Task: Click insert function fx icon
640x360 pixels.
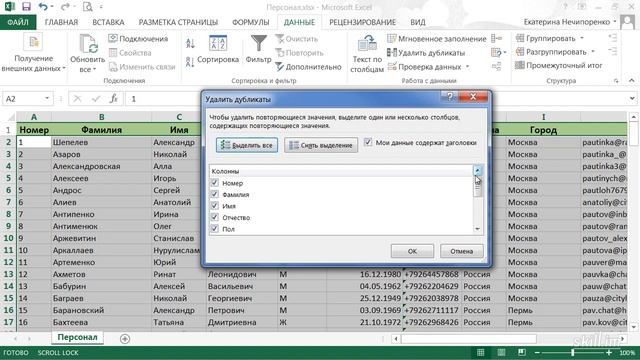Action: click(113, 98)
